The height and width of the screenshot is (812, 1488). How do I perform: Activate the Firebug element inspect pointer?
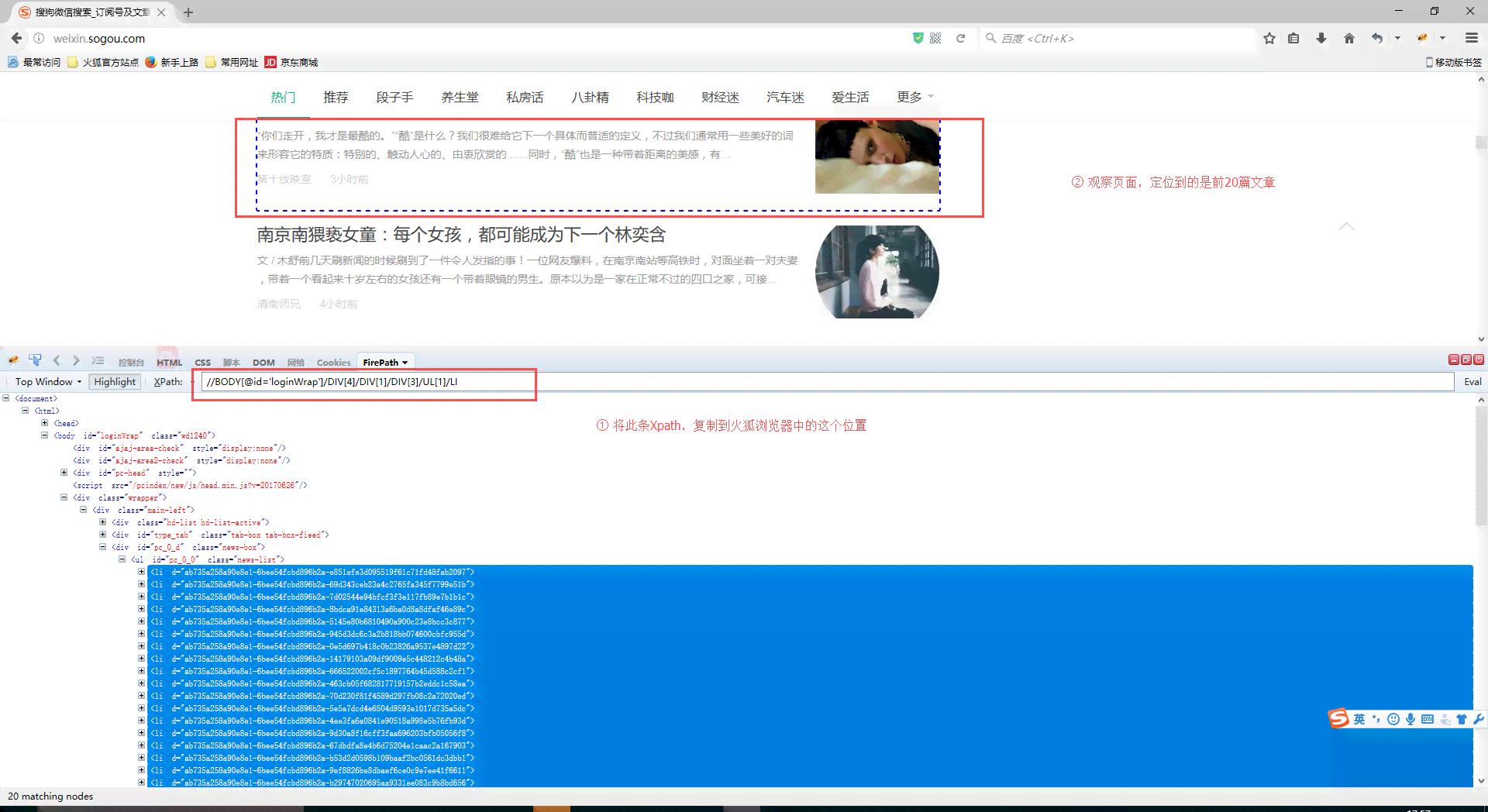[35, 360]
